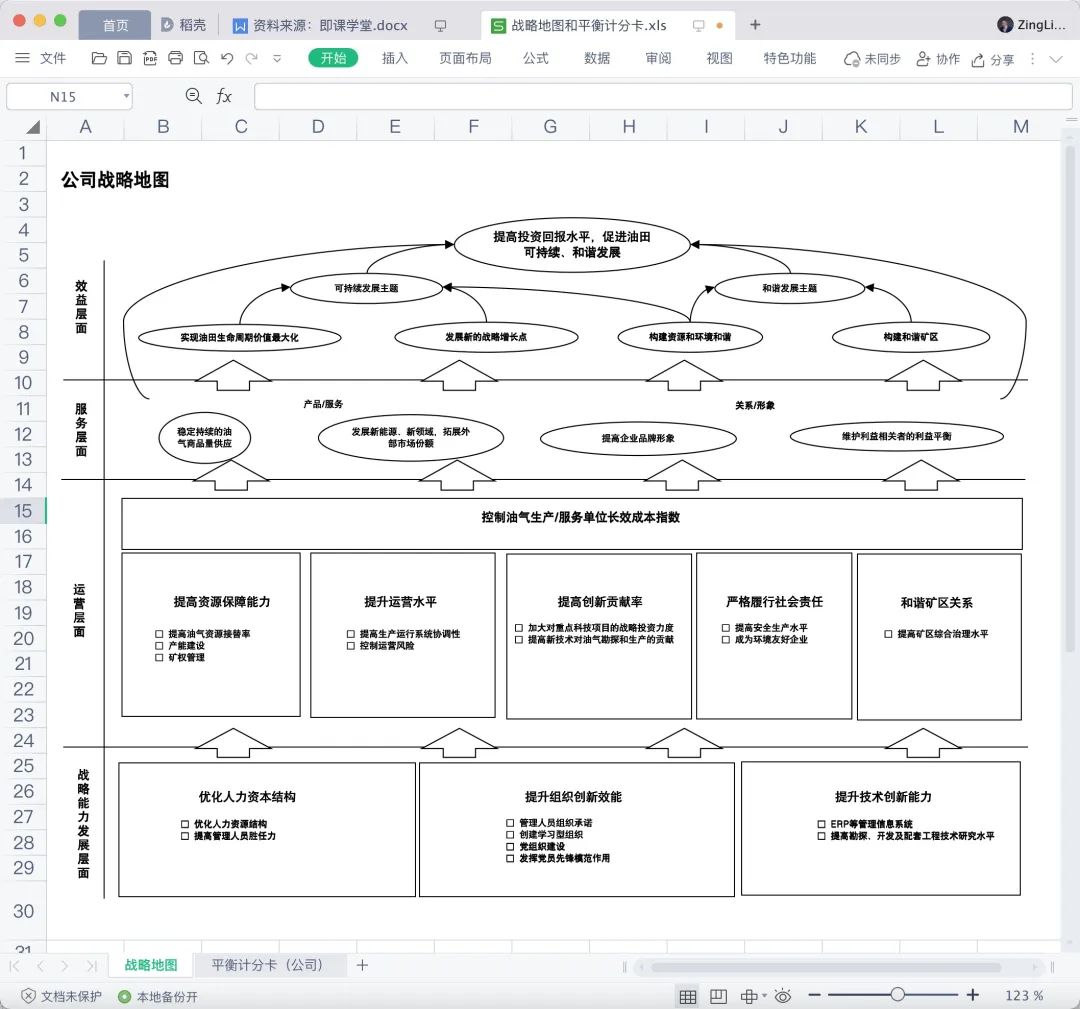Image resolution: width=1080 pixels, height=1009 pixels.
Task: Expand the quick access toolbar chevron
Action: click(278, 58)
